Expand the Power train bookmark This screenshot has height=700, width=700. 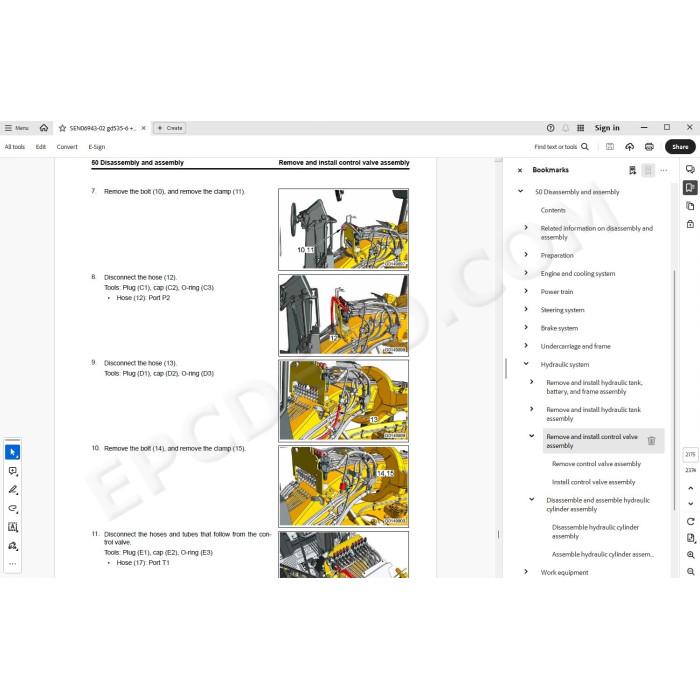click(526, 291)
